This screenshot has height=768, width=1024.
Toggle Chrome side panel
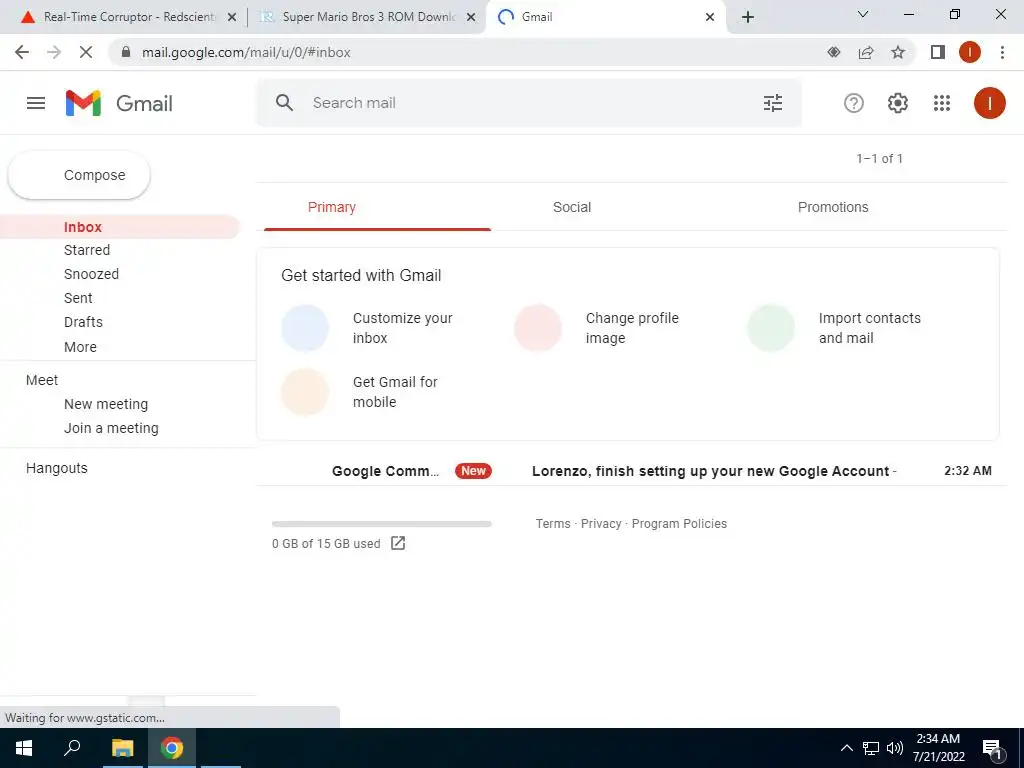938,52
